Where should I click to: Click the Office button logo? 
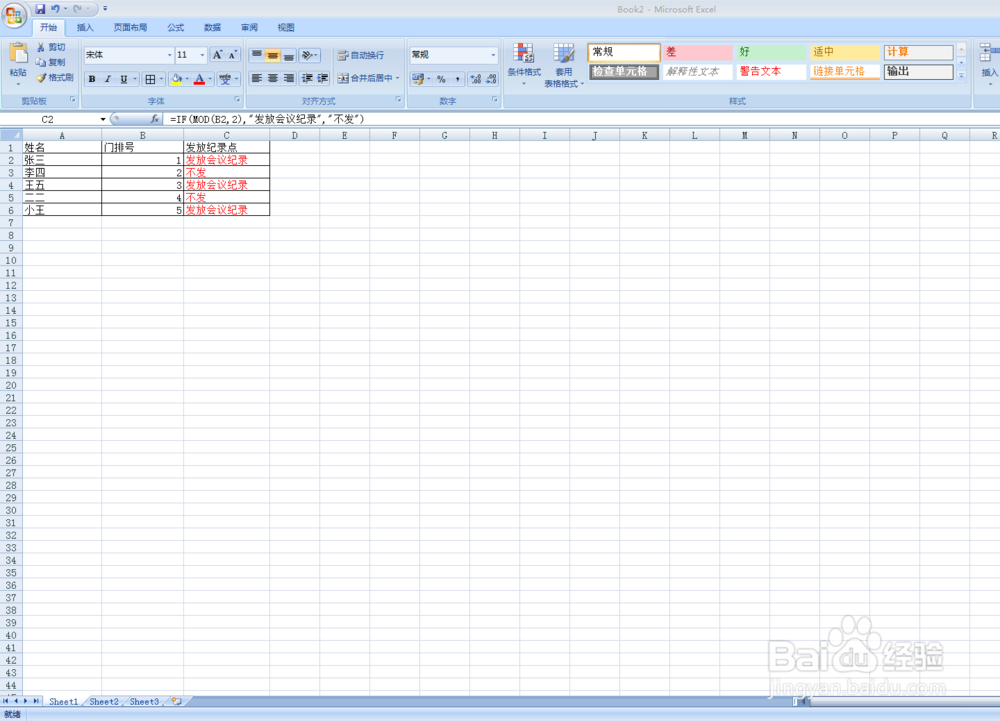(14, 15)
